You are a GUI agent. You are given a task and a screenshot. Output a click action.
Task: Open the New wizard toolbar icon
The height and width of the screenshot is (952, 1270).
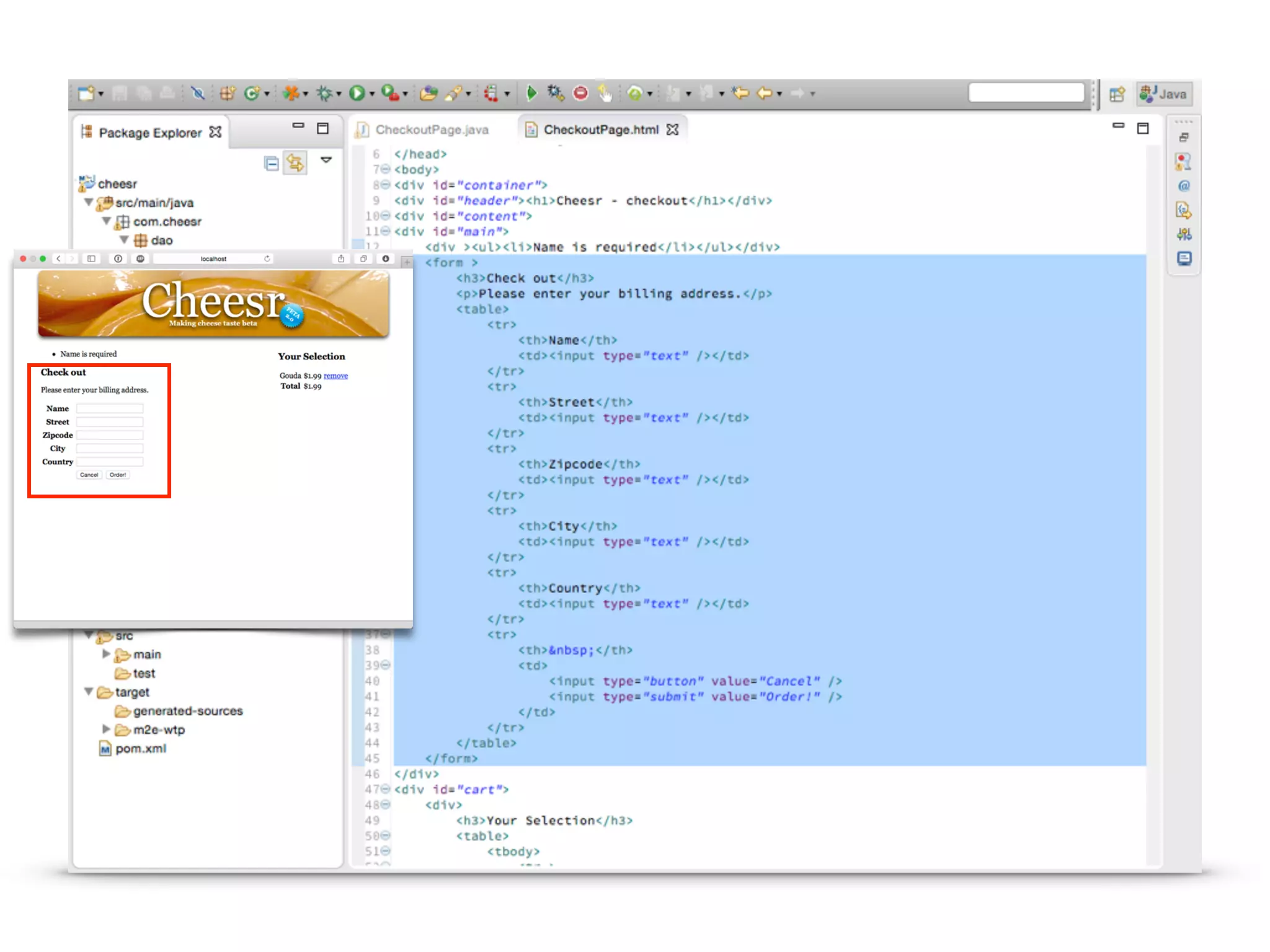click(x=86, y=93)
